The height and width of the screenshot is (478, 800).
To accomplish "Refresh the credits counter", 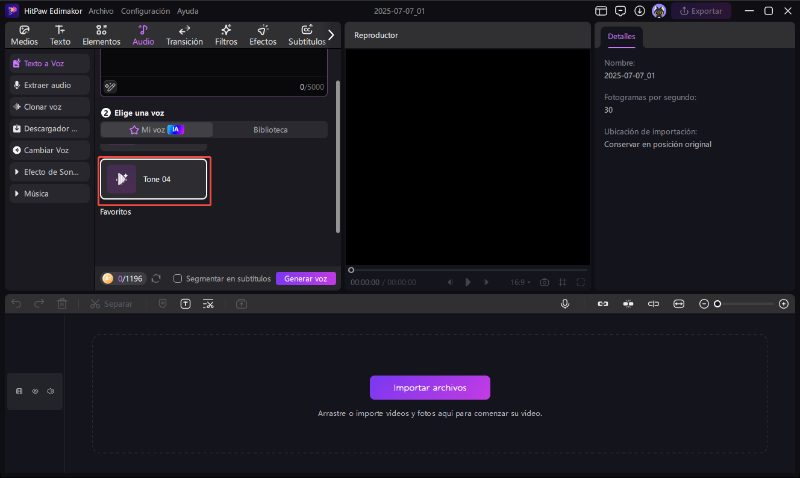I will coord(156,279).
